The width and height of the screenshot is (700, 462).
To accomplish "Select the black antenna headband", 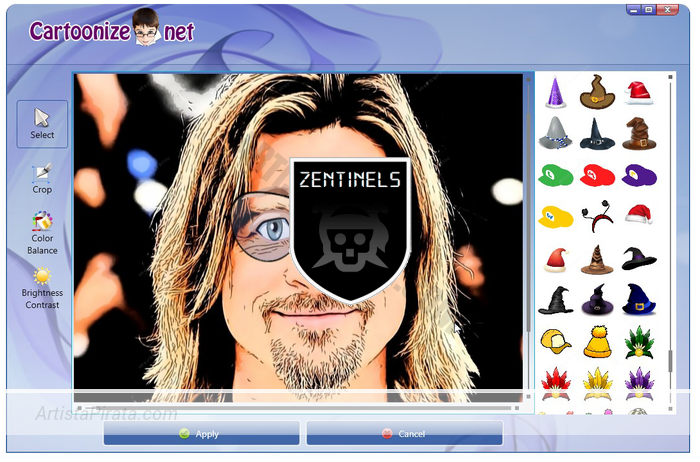I will click(597, 216).
